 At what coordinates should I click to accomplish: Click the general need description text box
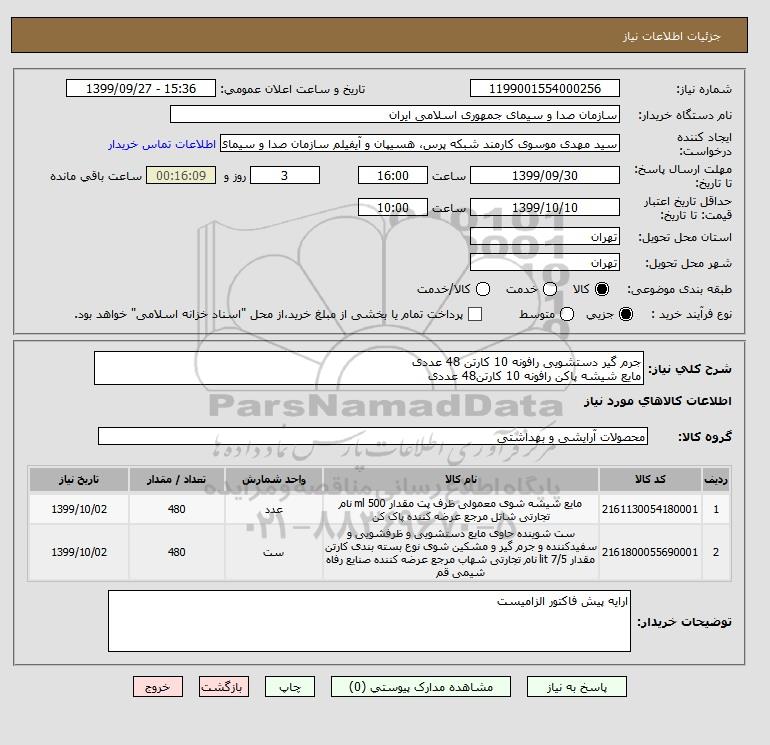coord(369,368)
